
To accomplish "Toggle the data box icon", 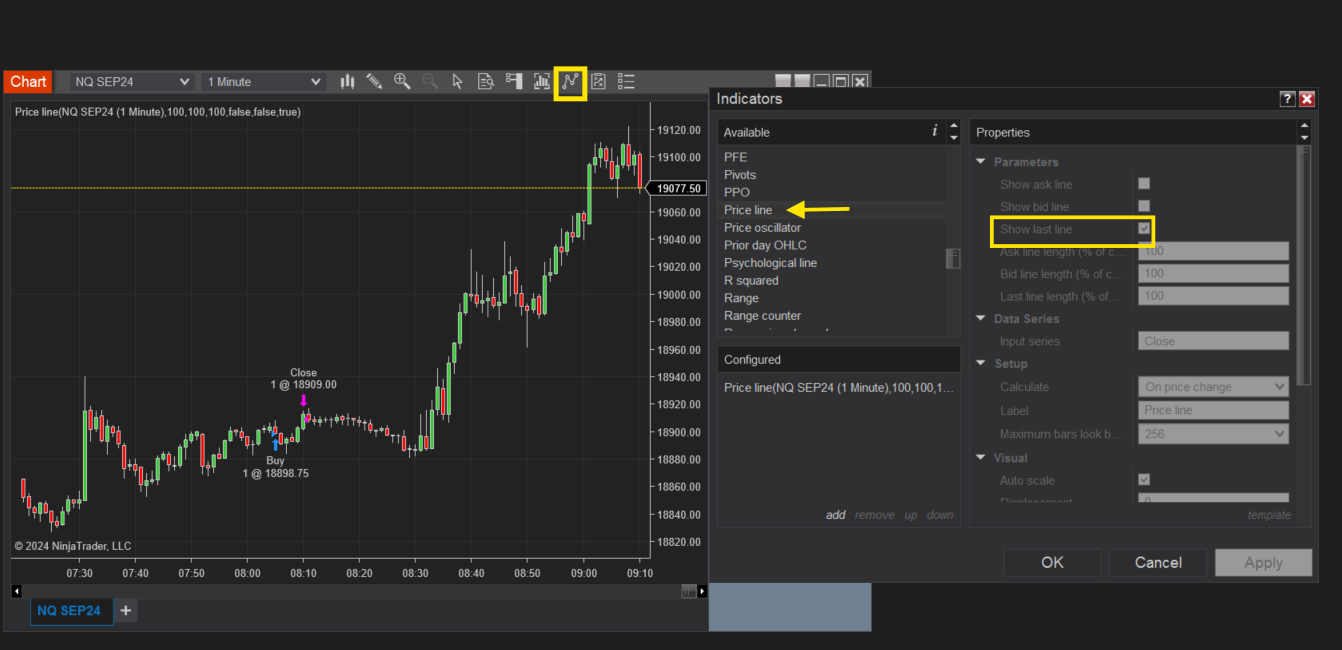I will pyautogui.click(x=486, y=82).
